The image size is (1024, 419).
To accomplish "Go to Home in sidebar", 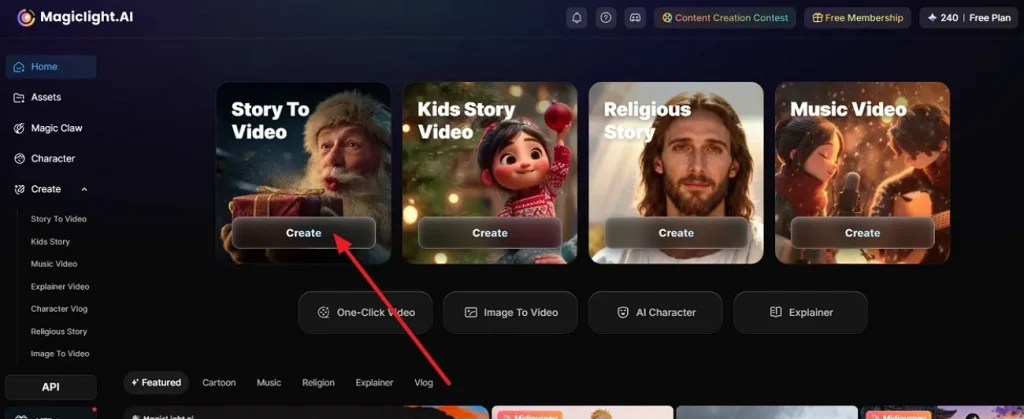I will (x=51, y=67).
